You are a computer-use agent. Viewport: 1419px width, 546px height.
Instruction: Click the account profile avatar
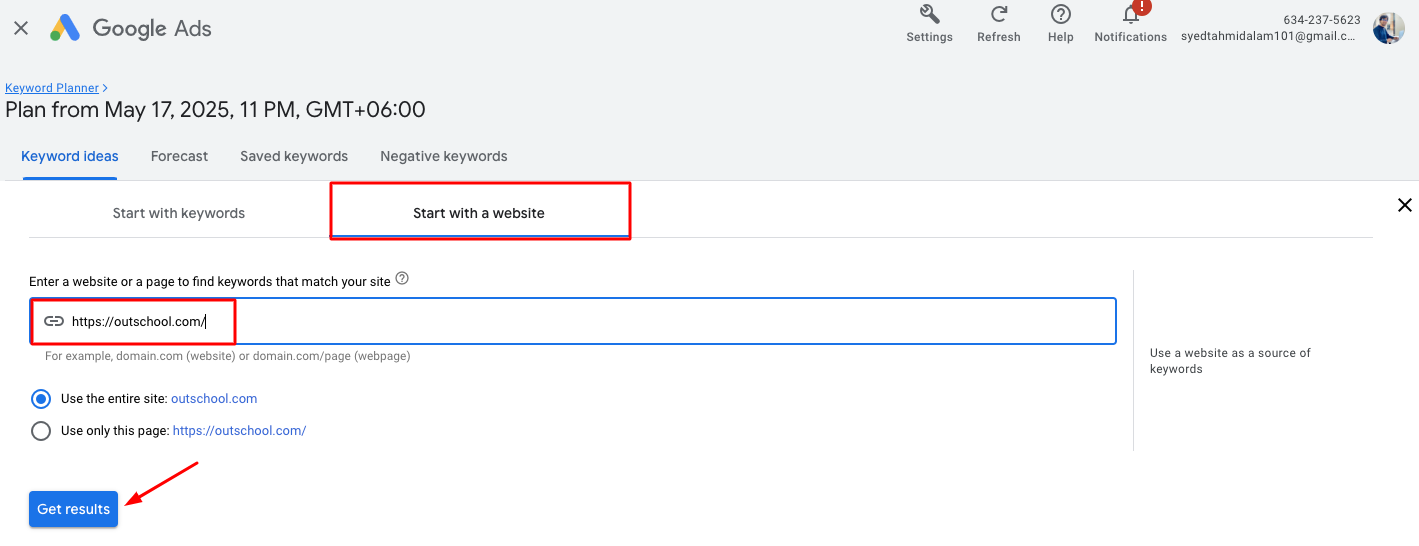pos(1388,28)
